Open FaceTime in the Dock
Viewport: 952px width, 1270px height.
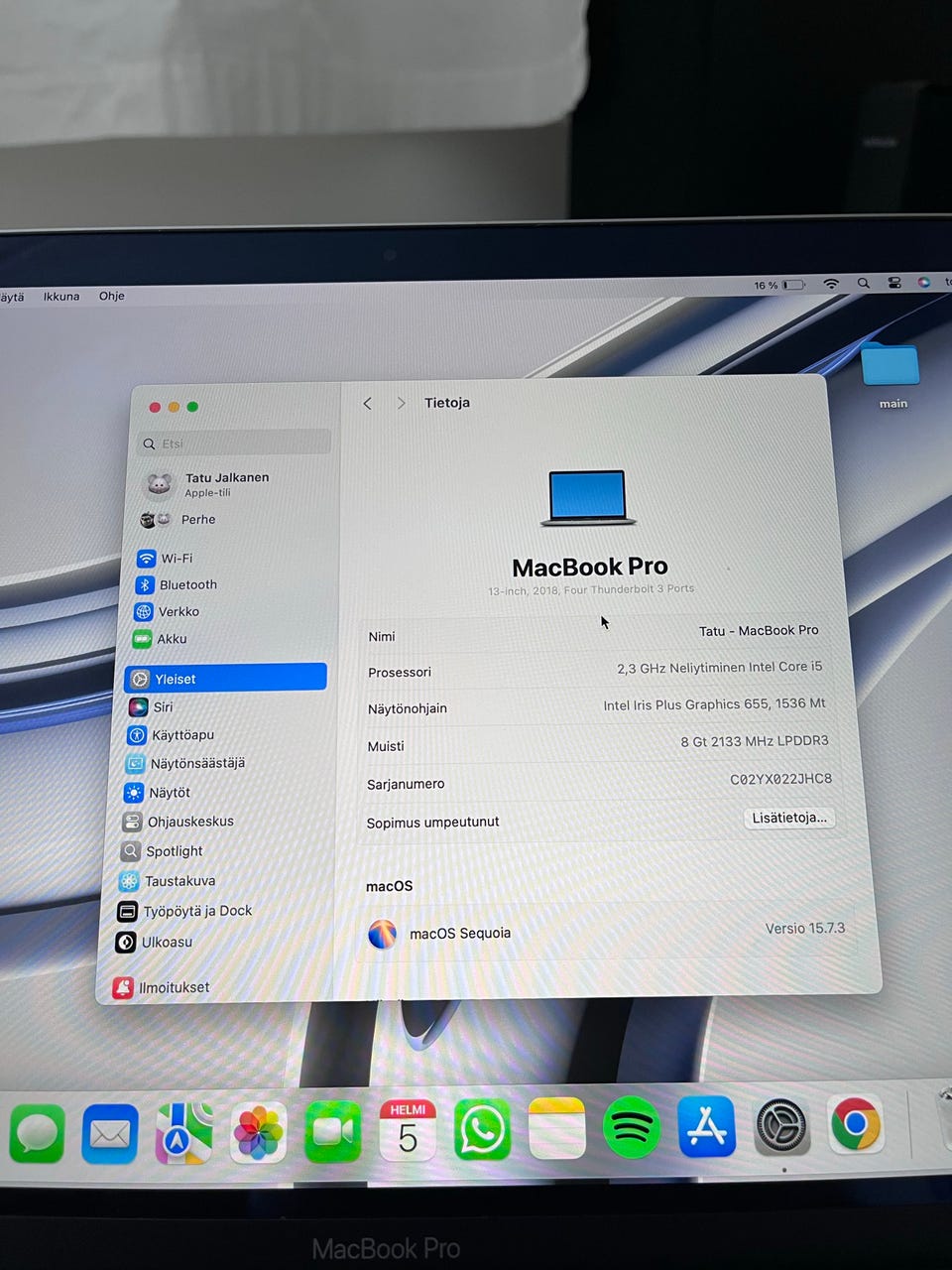333,1131
